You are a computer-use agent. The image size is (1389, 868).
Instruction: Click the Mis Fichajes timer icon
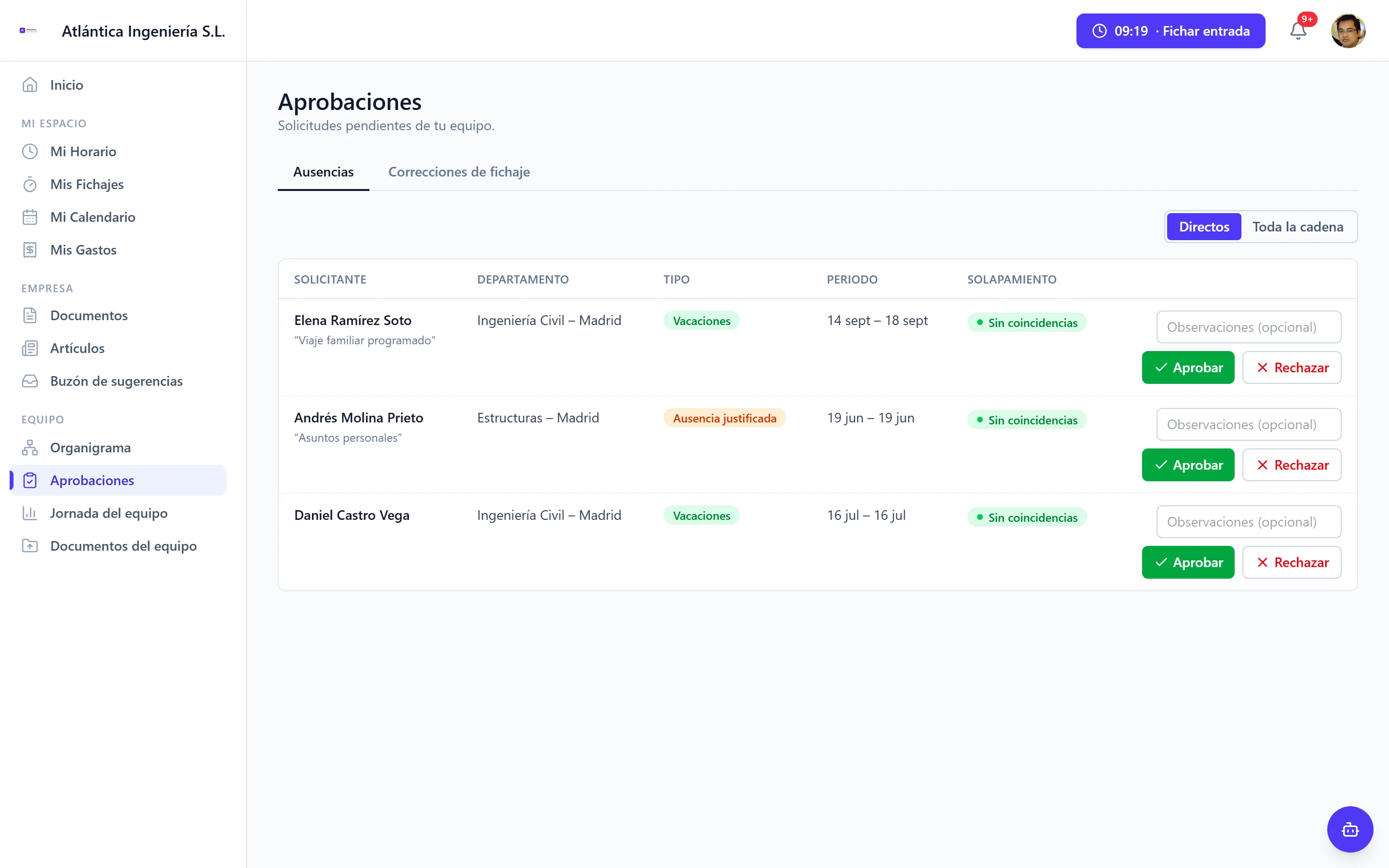point(30,184)
